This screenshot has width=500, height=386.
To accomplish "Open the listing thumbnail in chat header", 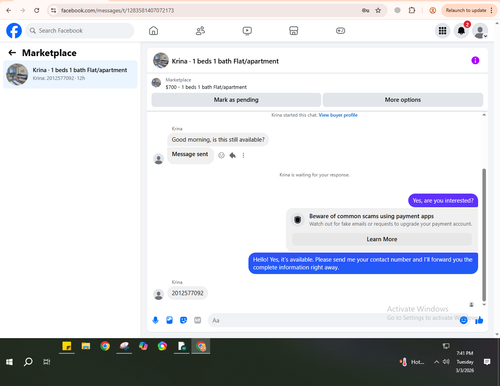I will [161, 60].
